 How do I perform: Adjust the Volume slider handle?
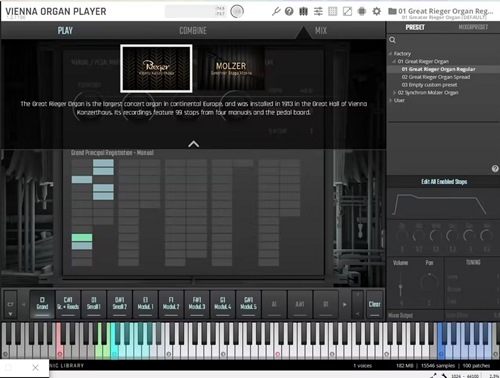400,287
